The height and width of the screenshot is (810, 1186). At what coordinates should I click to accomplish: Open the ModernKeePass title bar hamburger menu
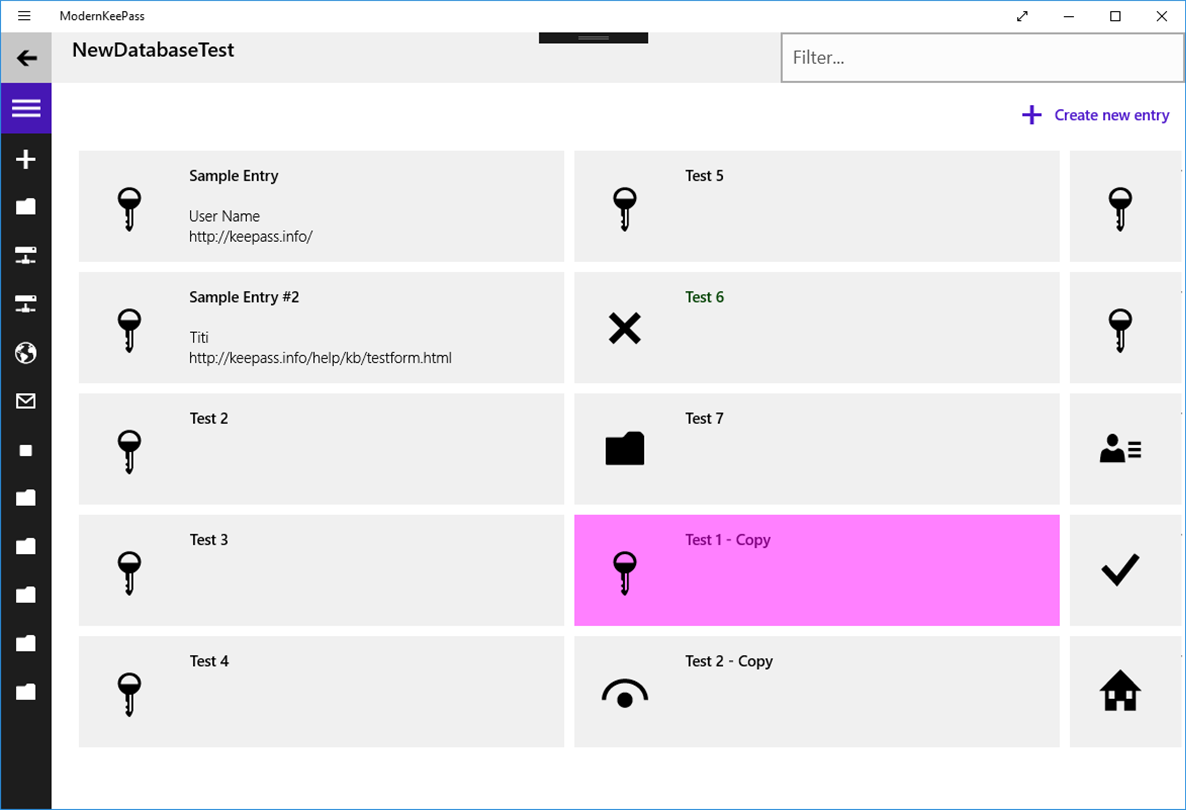click(x=24, y=16)
